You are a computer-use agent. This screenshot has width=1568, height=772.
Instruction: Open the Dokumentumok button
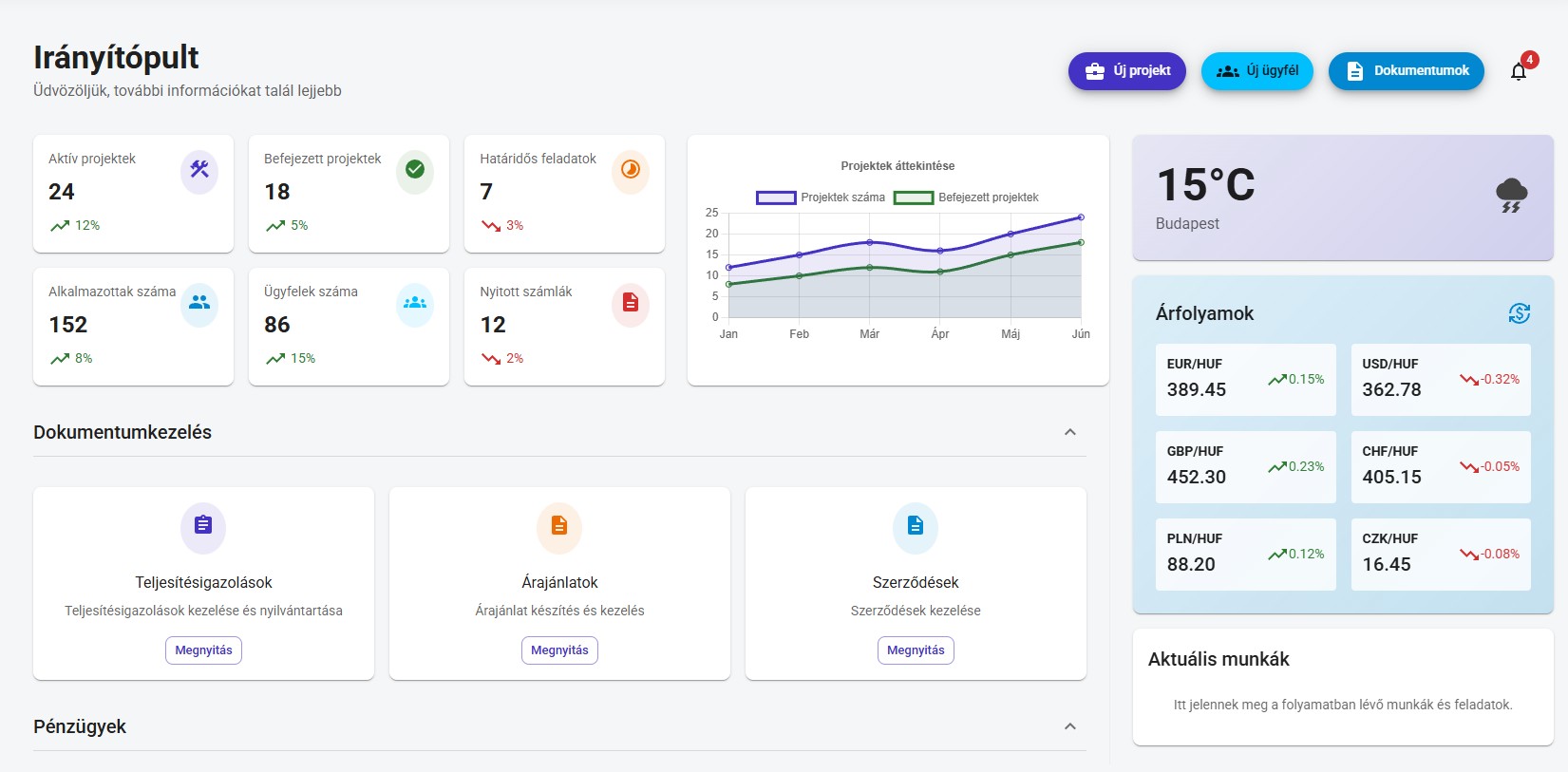[1406, 71]
